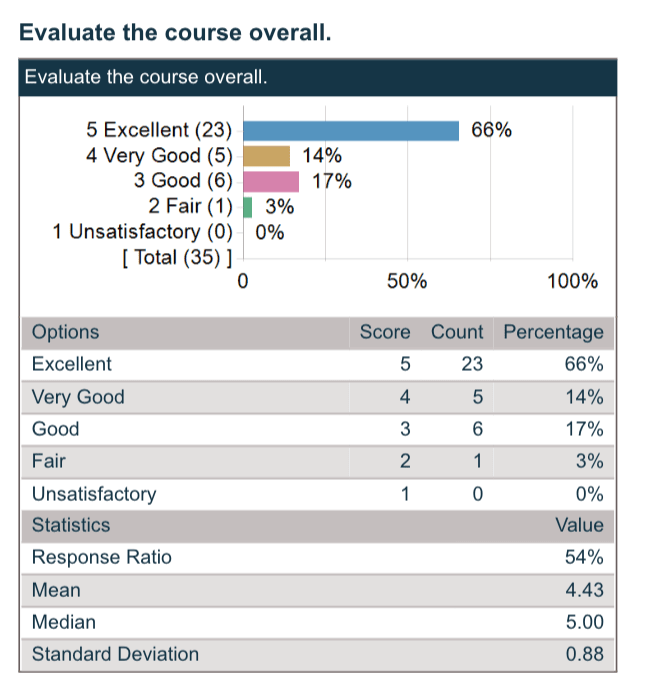Click the Count column header
The image size is (660, 698).
[x=457, y=332]
